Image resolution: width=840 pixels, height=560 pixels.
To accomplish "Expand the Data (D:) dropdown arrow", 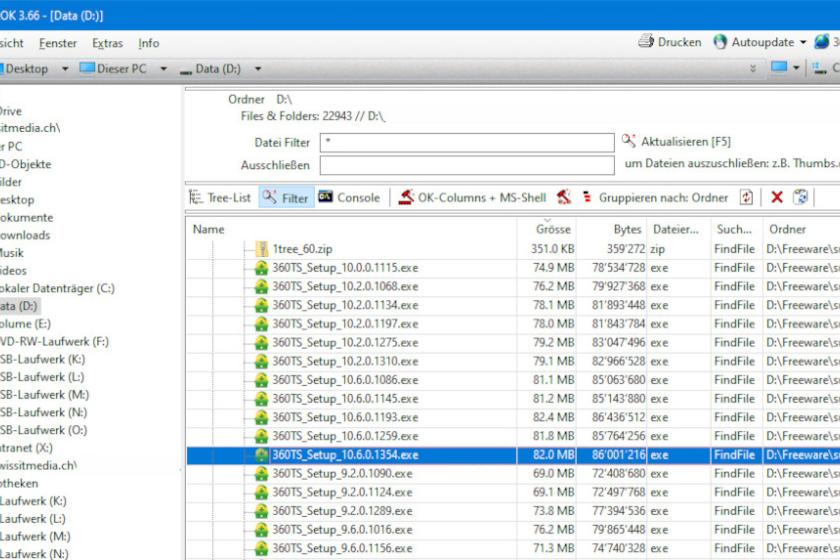I will [258, 69].
